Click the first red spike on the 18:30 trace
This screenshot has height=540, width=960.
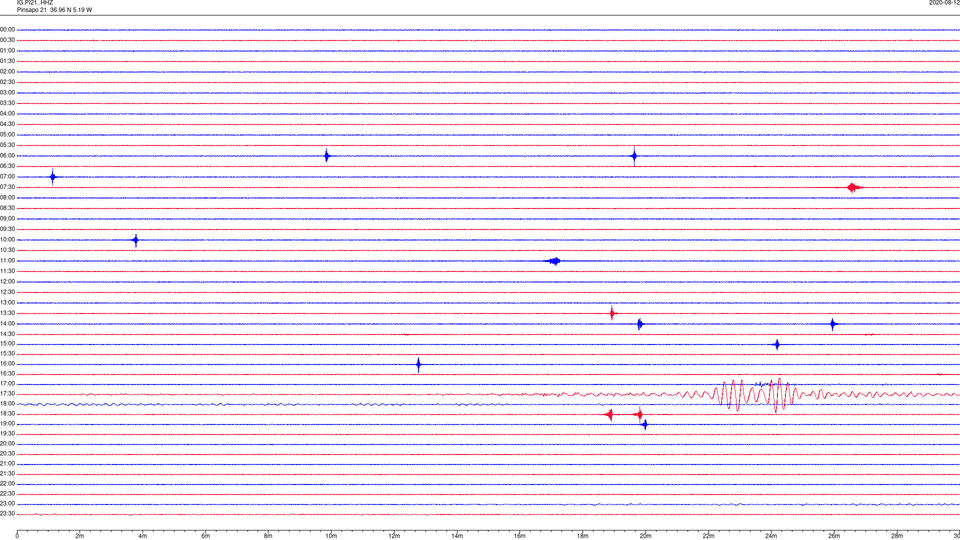[609, 414]
